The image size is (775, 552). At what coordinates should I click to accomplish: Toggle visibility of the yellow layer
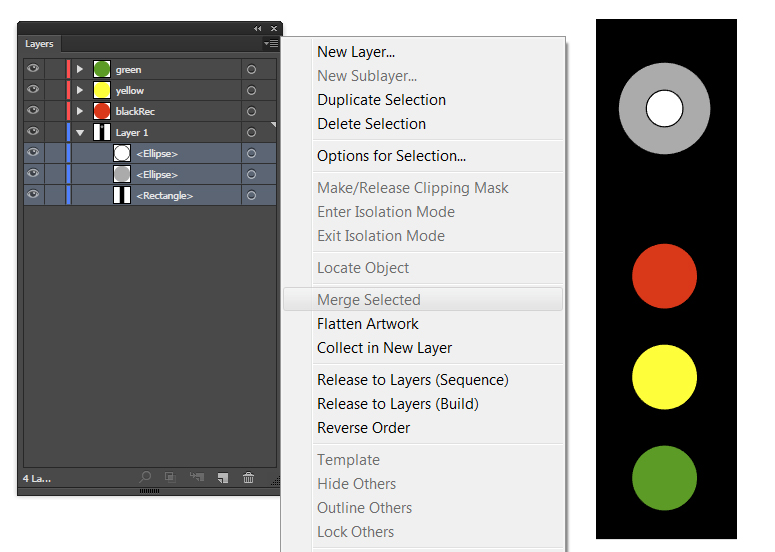tap(33, 90)
